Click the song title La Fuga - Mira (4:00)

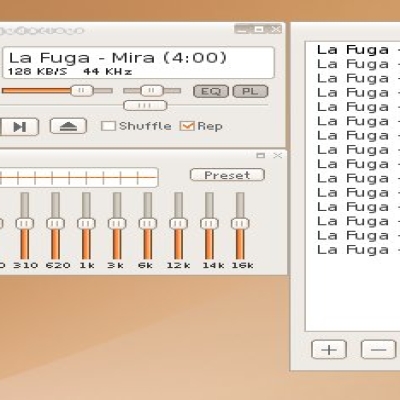(x=118, y=58)
